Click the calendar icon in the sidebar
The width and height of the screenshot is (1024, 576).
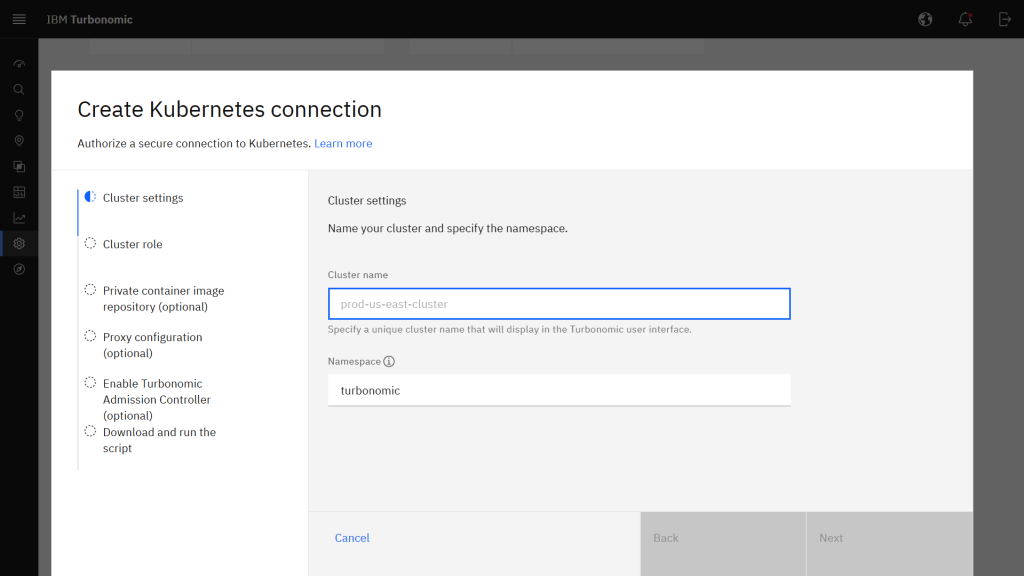(19, 192)
